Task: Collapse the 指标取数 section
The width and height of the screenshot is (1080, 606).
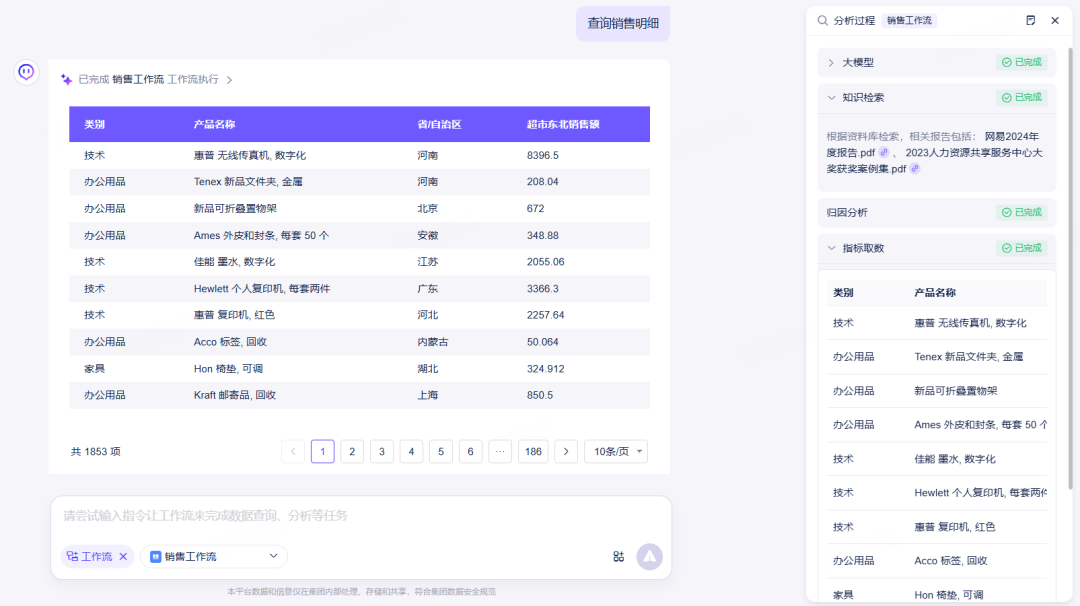Action: coord(831,248)
